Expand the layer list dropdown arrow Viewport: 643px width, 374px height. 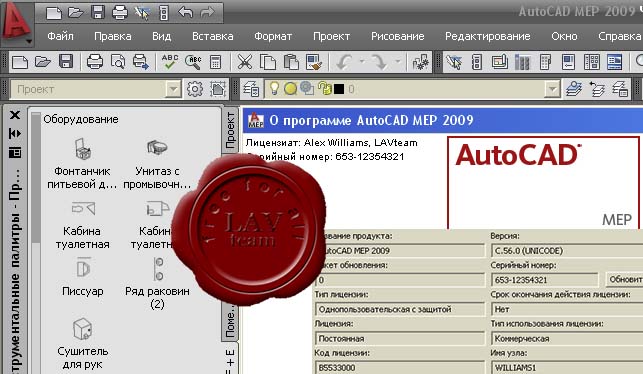pos(552,89)
